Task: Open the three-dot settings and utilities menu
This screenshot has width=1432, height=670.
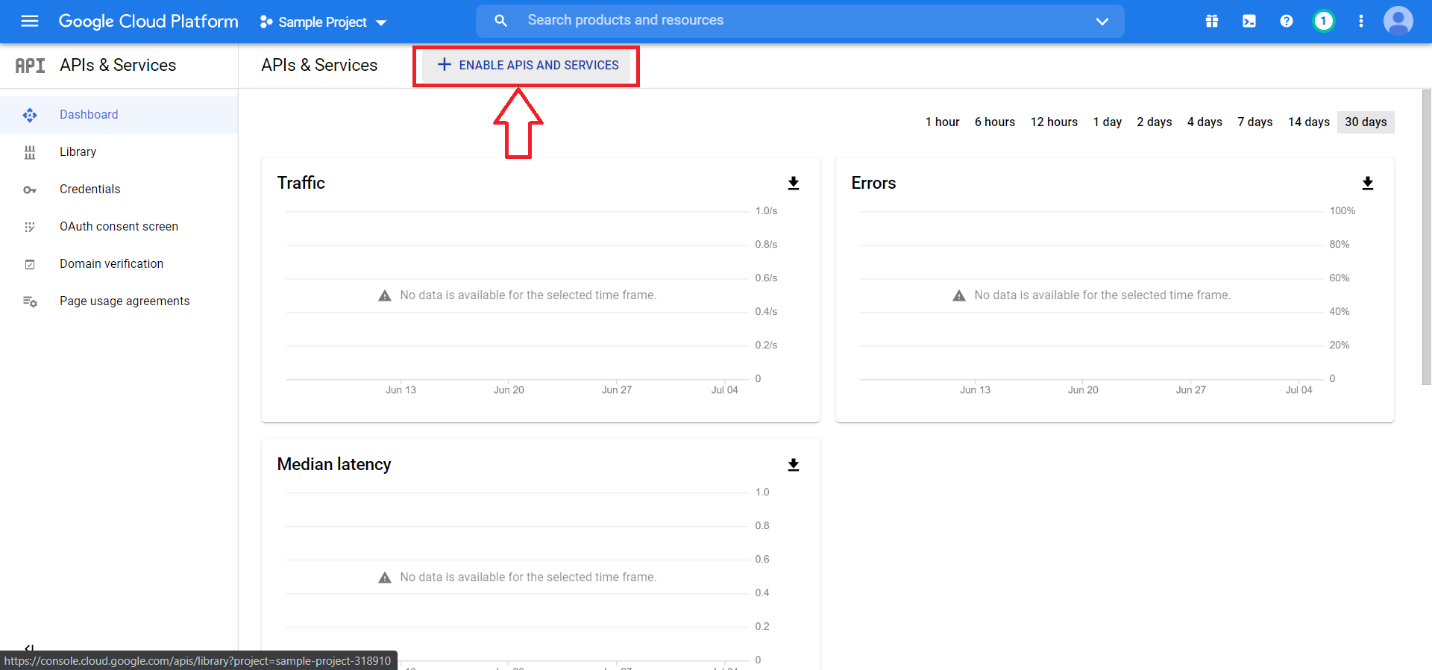Action: [x=1361, y=21]
